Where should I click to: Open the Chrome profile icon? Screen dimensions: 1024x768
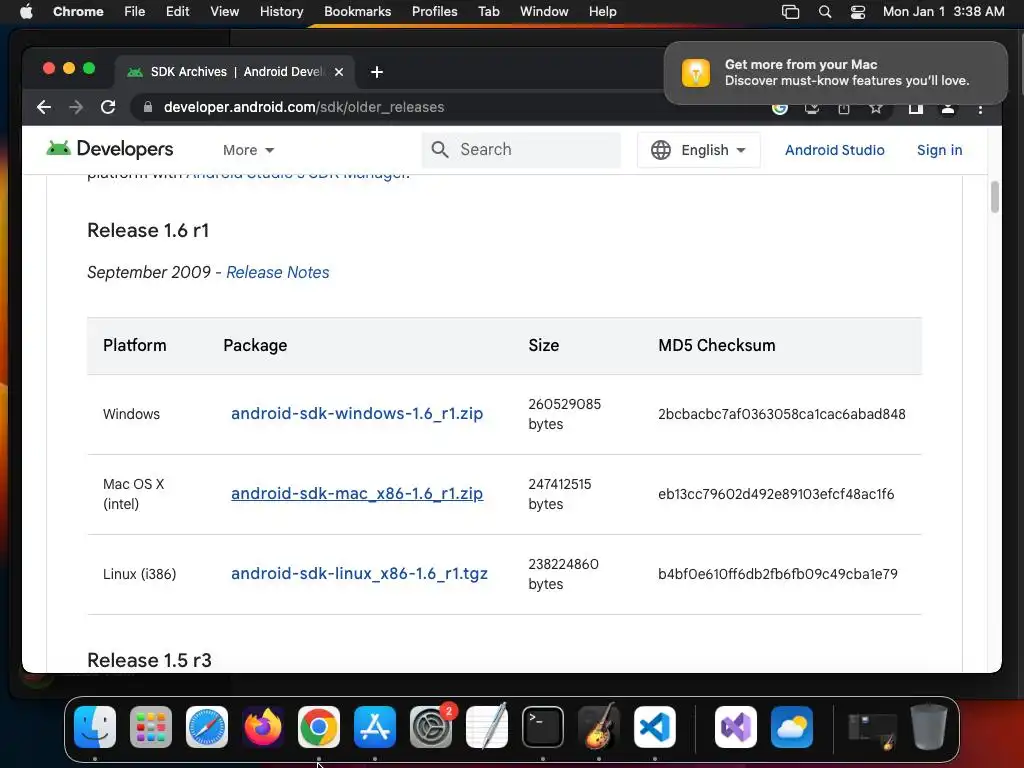(948, 108)
